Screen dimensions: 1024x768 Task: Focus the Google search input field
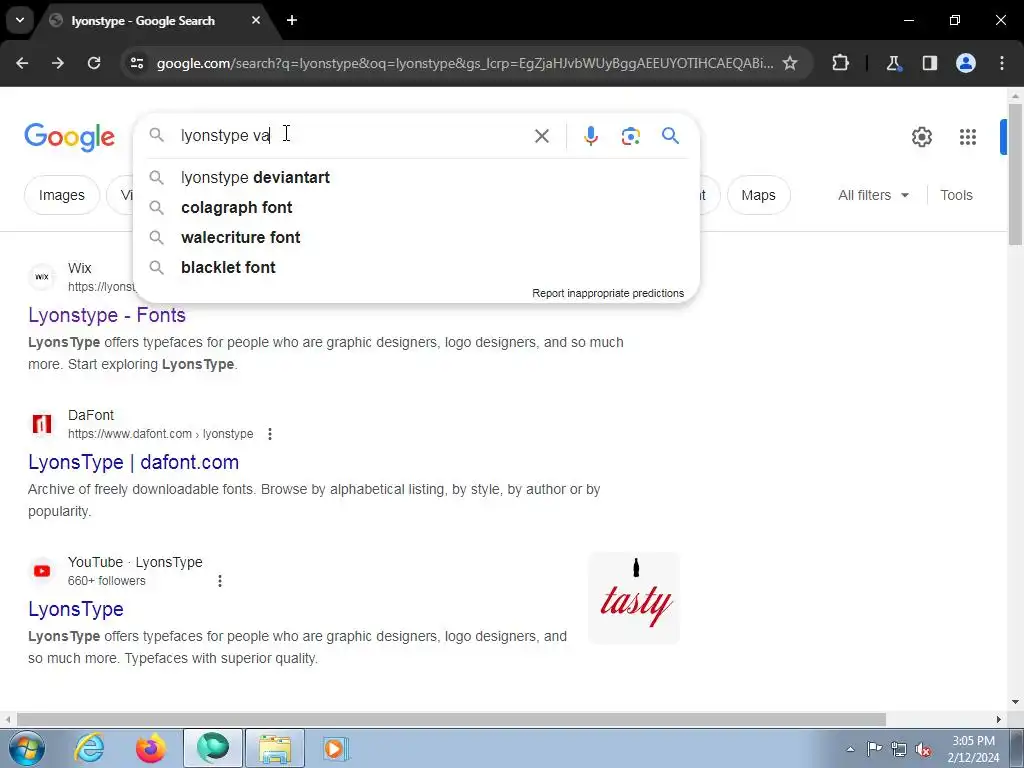tap(353, 136)
